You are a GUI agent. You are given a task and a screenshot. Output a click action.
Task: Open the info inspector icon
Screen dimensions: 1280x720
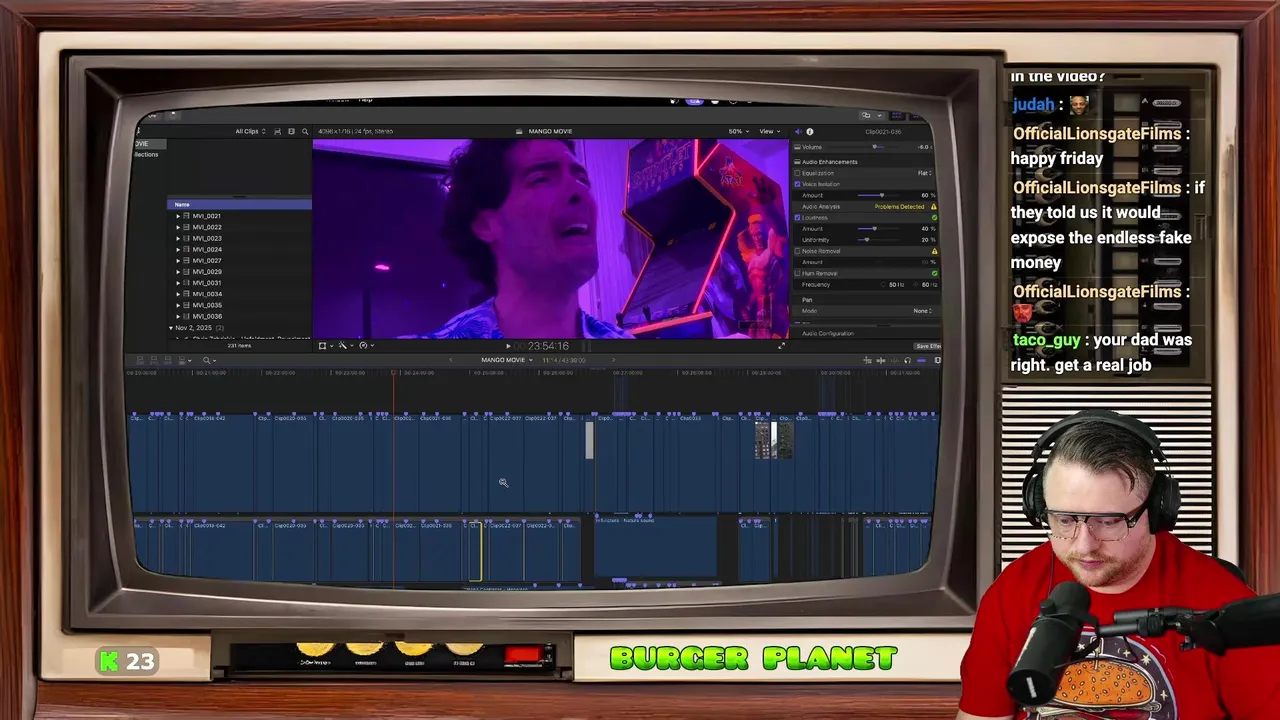[810, 131]
